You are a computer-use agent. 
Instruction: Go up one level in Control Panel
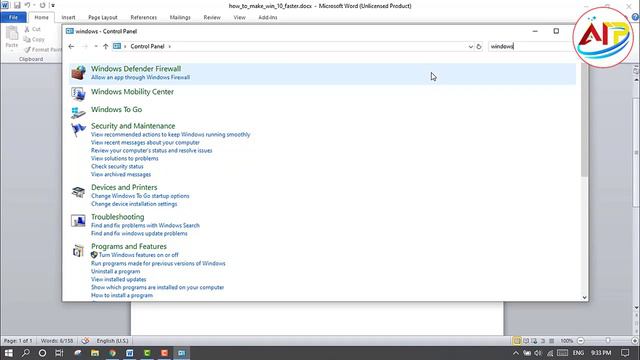tap(106, 47)
